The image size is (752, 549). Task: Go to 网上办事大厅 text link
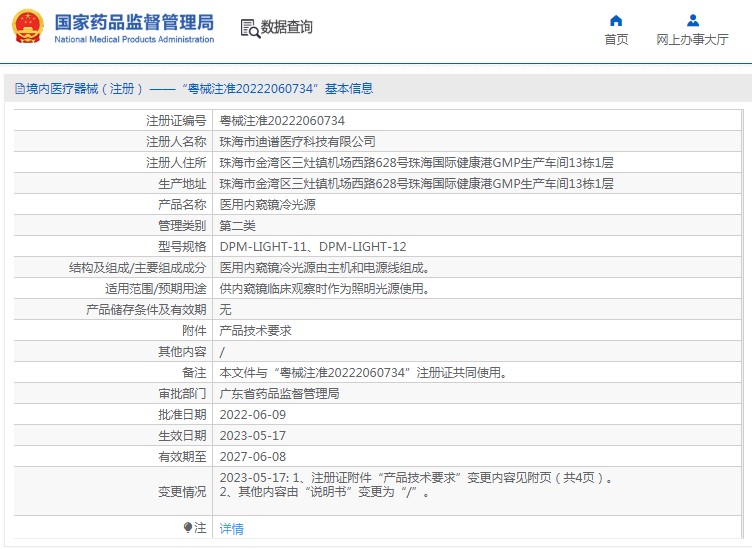[x=692, y=40]
